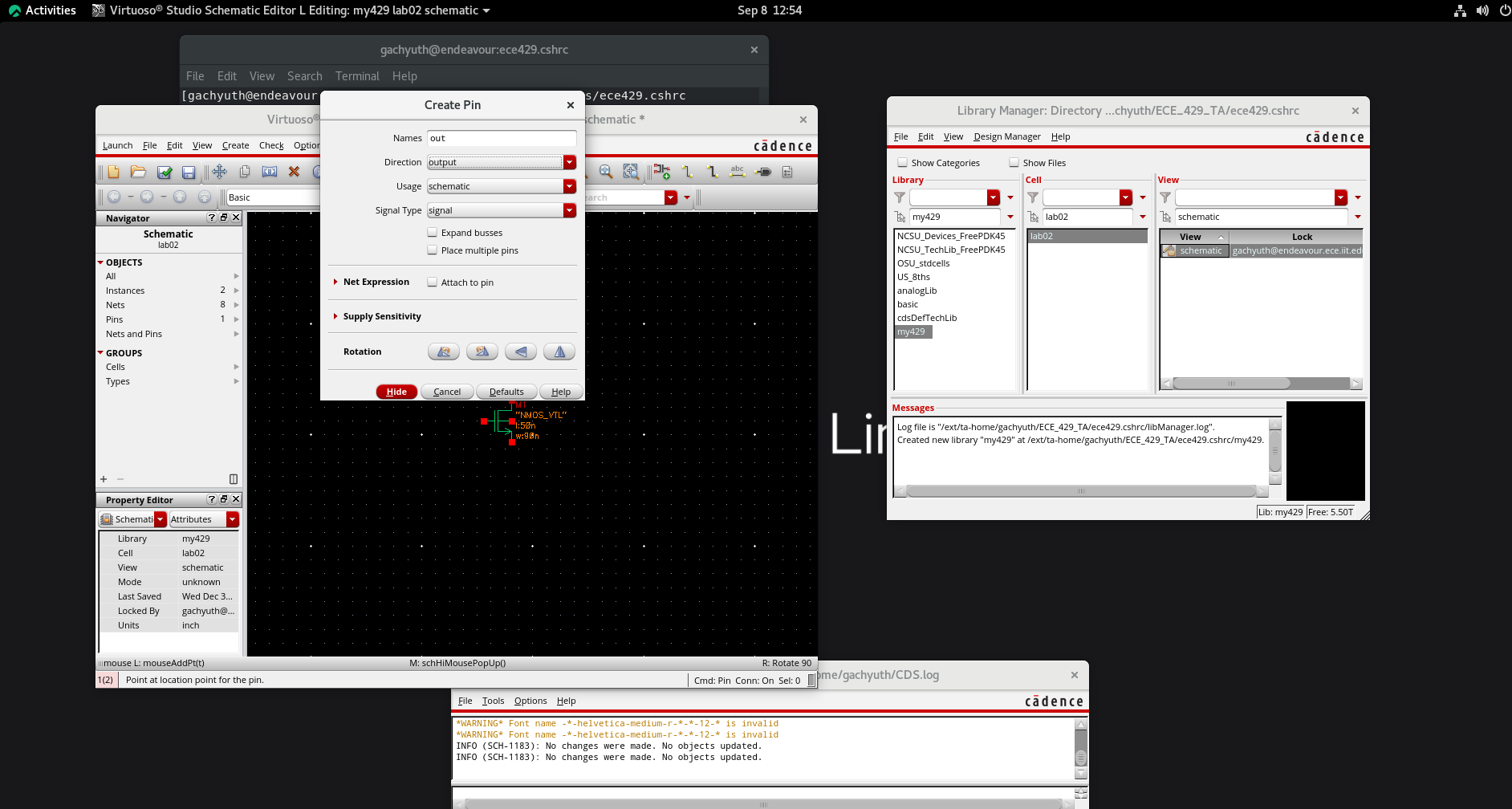Open the Attributes dropdown in Property Editor
Screen dimensions: 1512x809
click(x=233, y=519)
